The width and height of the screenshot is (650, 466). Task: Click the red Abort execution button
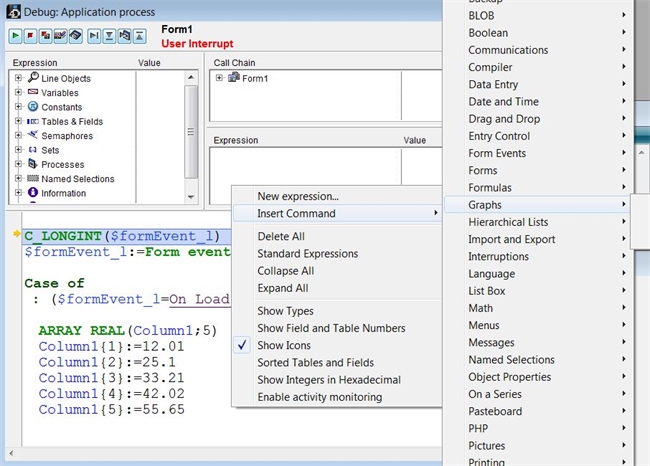32,35
